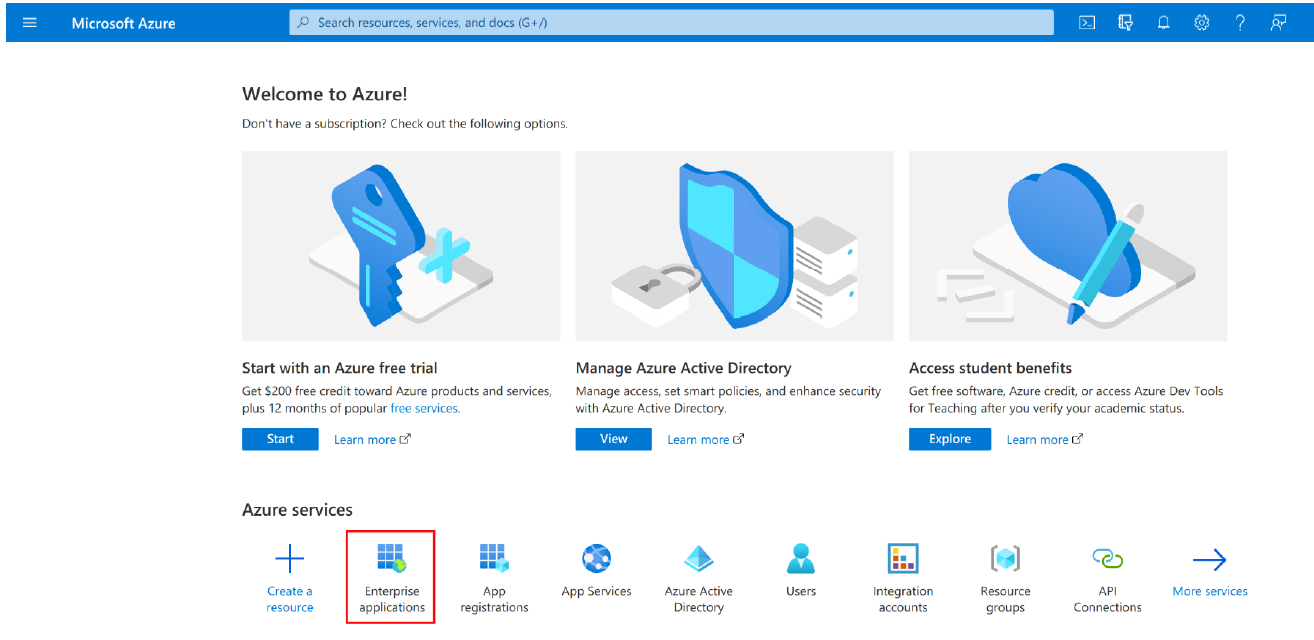1314x640 pixels.
Task: Click the Resource groups label
Action: [x=1005, y=599]
